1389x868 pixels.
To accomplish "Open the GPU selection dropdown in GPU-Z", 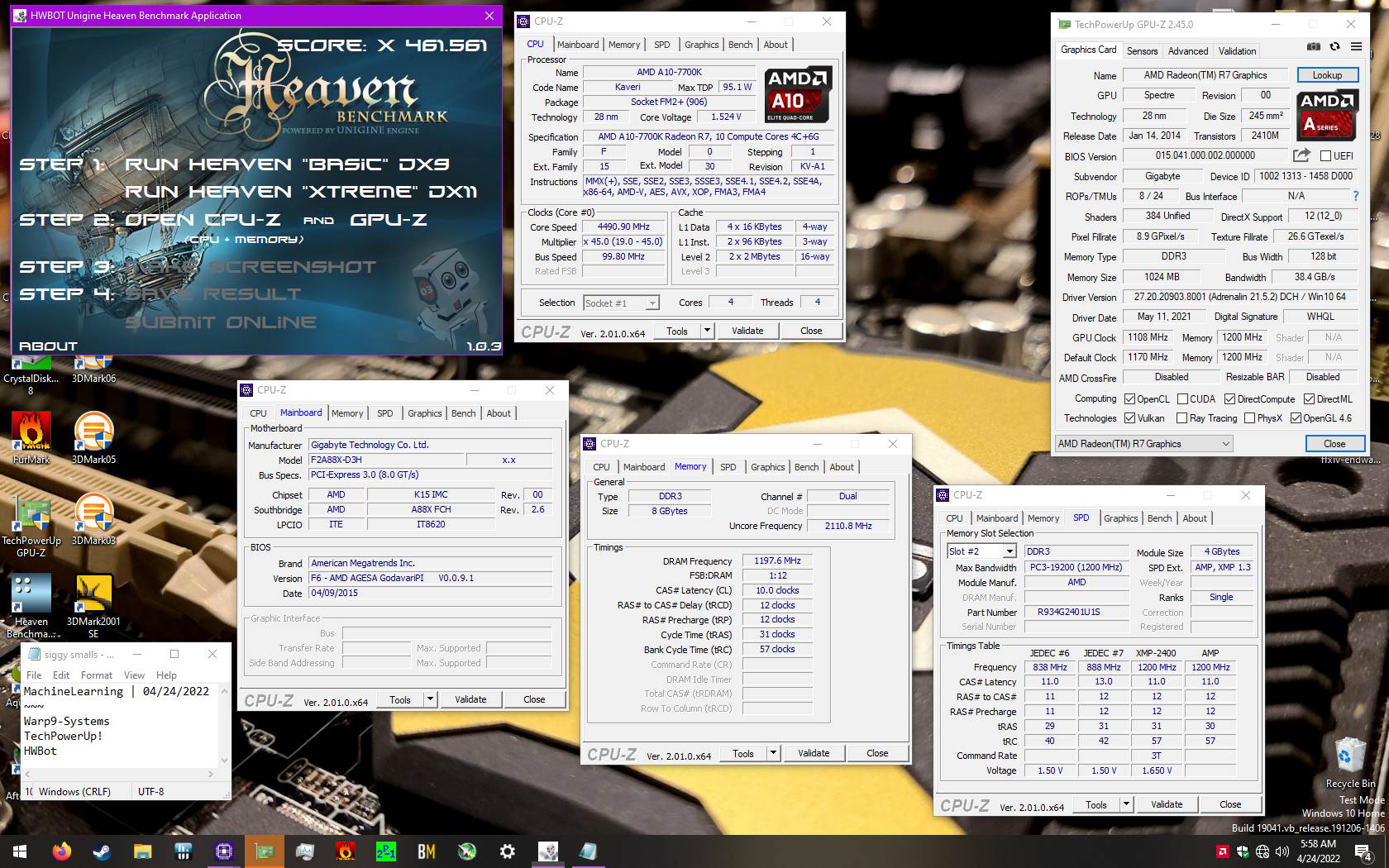I will pyautogui.click(x=1144, y=444).
